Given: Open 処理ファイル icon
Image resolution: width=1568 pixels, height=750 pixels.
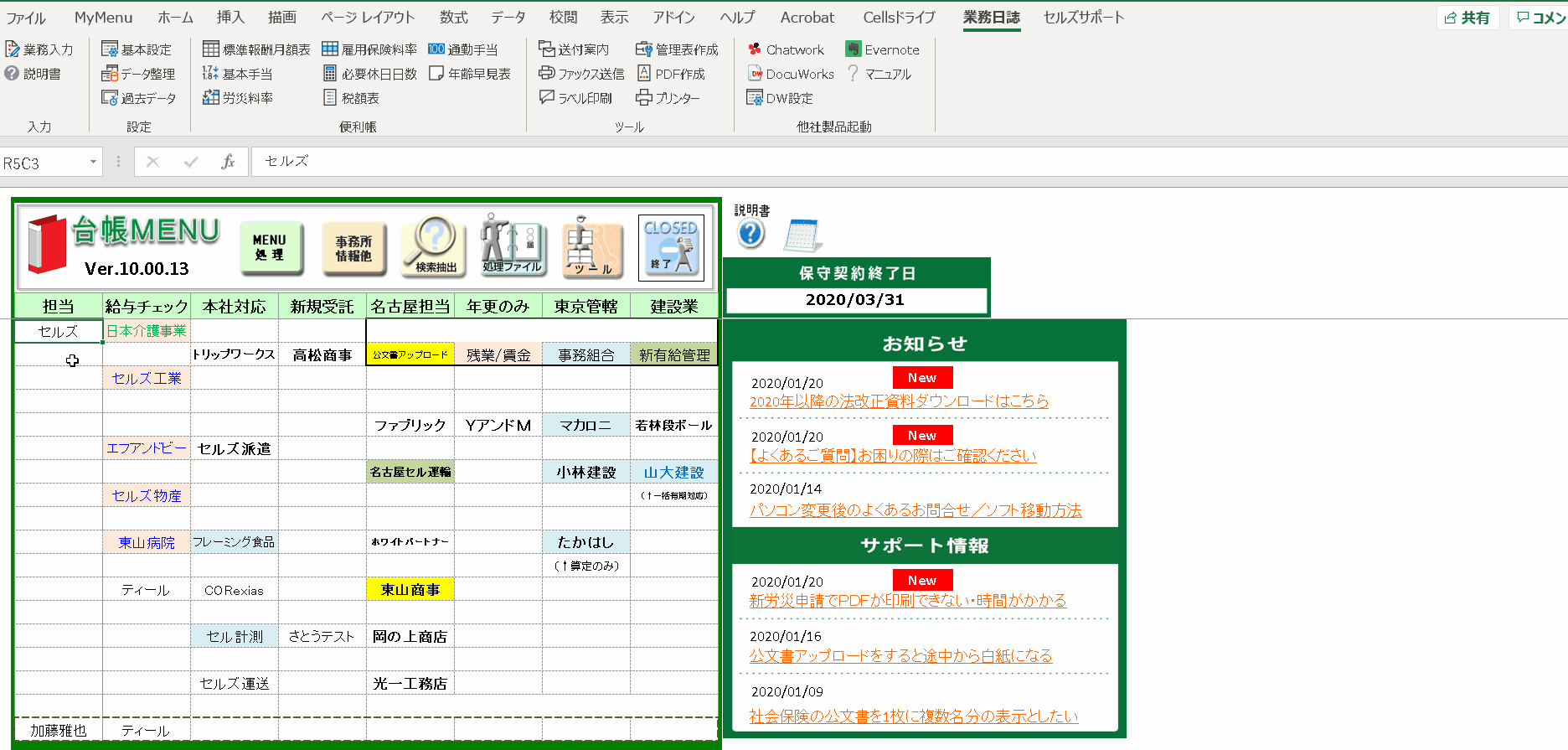Looking at the screenshot, I should (513, 245).
